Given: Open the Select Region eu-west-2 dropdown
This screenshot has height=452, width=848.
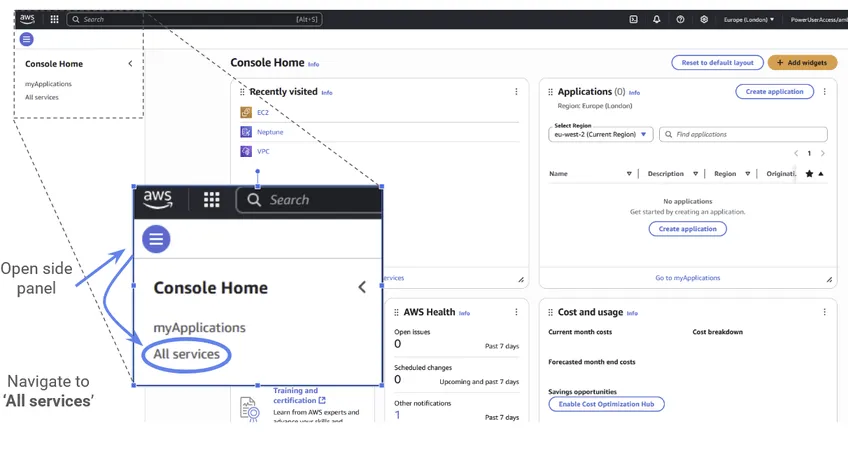Looking at the screenshot, I should [x=600, y=134].
